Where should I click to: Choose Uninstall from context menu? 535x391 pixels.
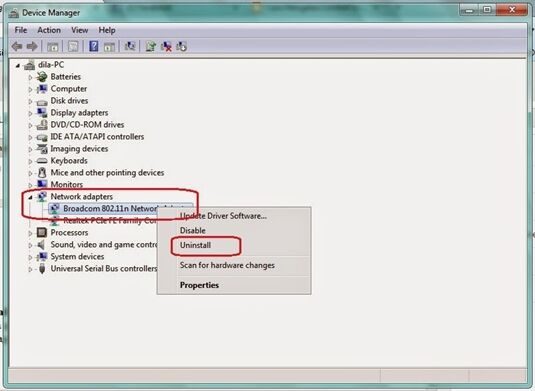pyautogui.click(x=196, y=245)
